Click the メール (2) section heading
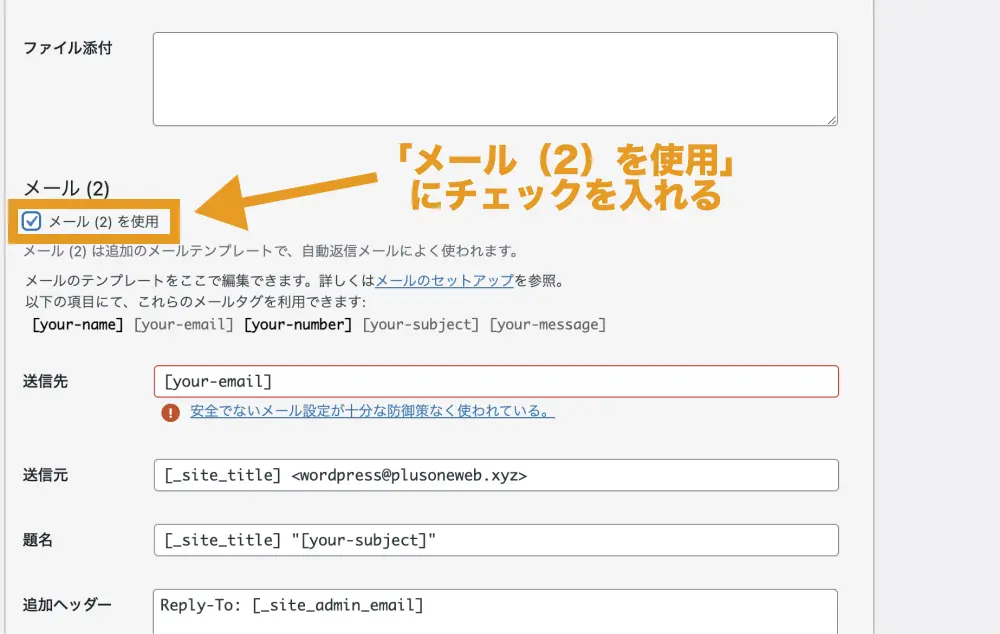 pyautogui.click(x=66, y=188)
